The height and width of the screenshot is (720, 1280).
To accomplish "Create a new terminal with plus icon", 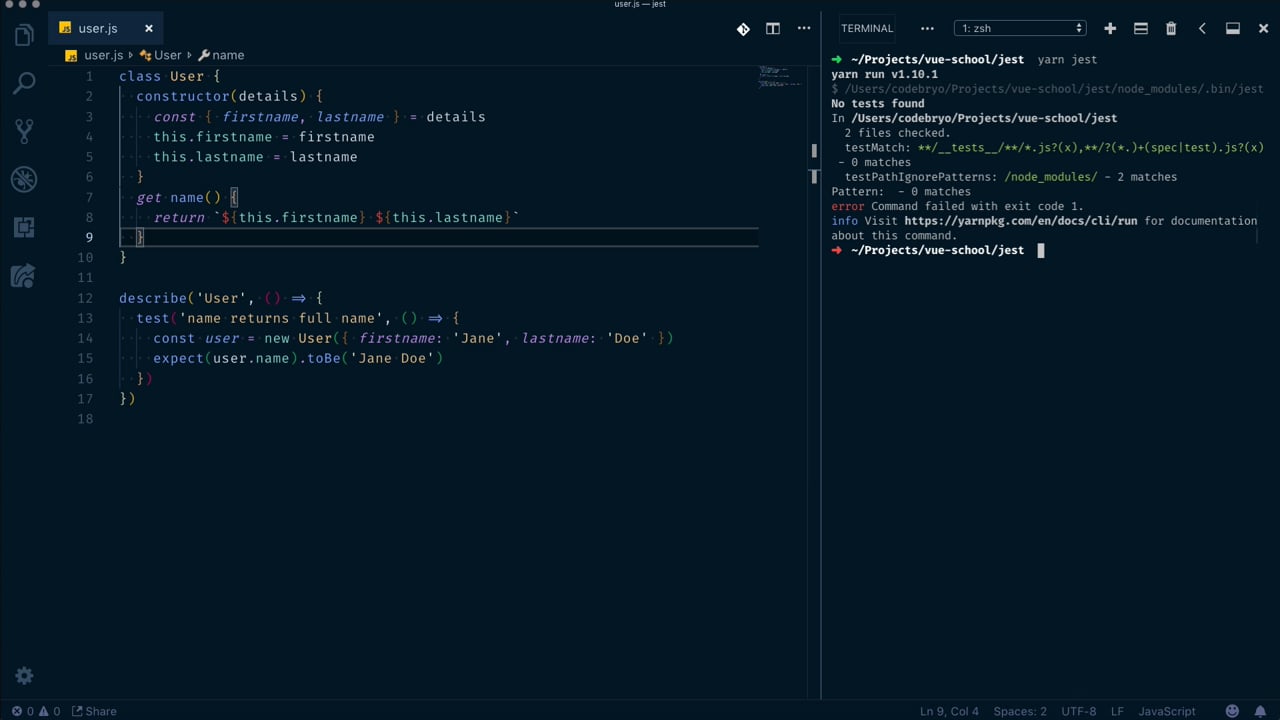I will (x=1110, y=29).
